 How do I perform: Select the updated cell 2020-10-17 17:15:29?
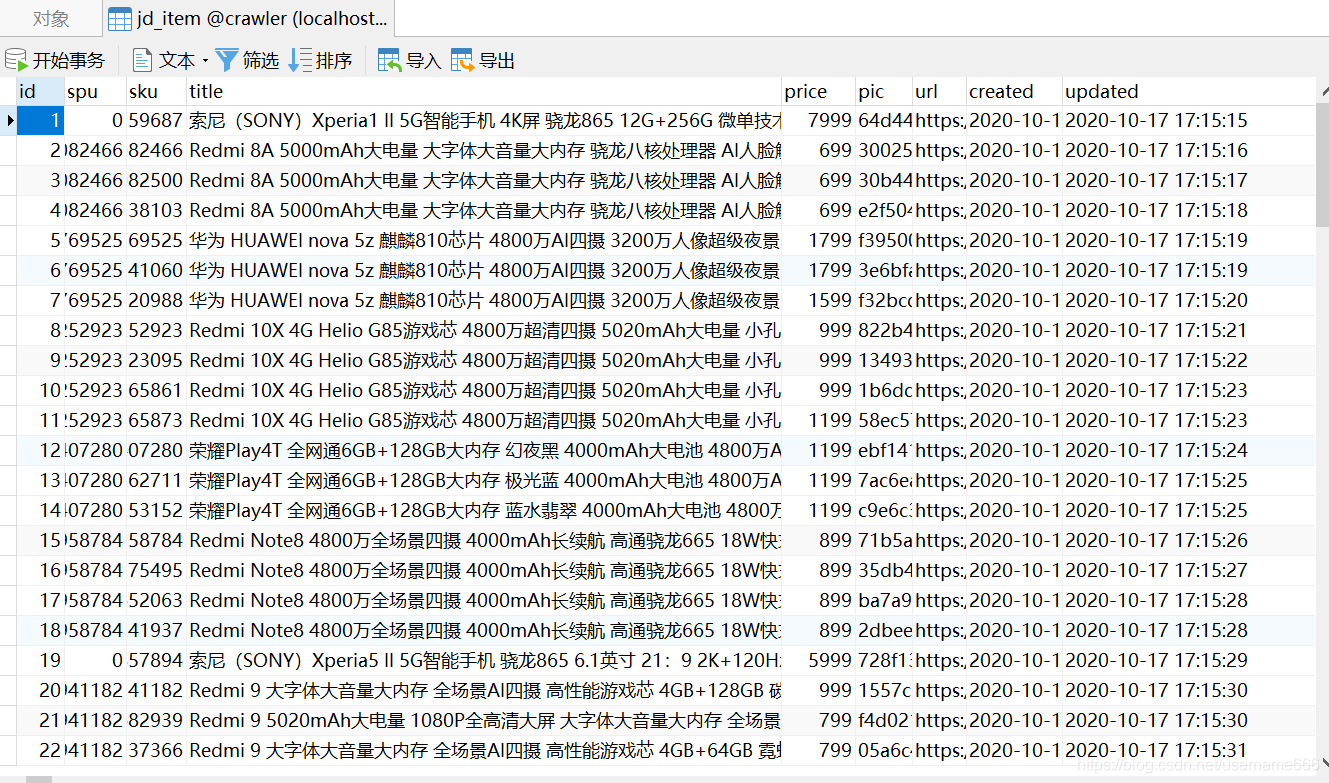[x=1188, y=661]
